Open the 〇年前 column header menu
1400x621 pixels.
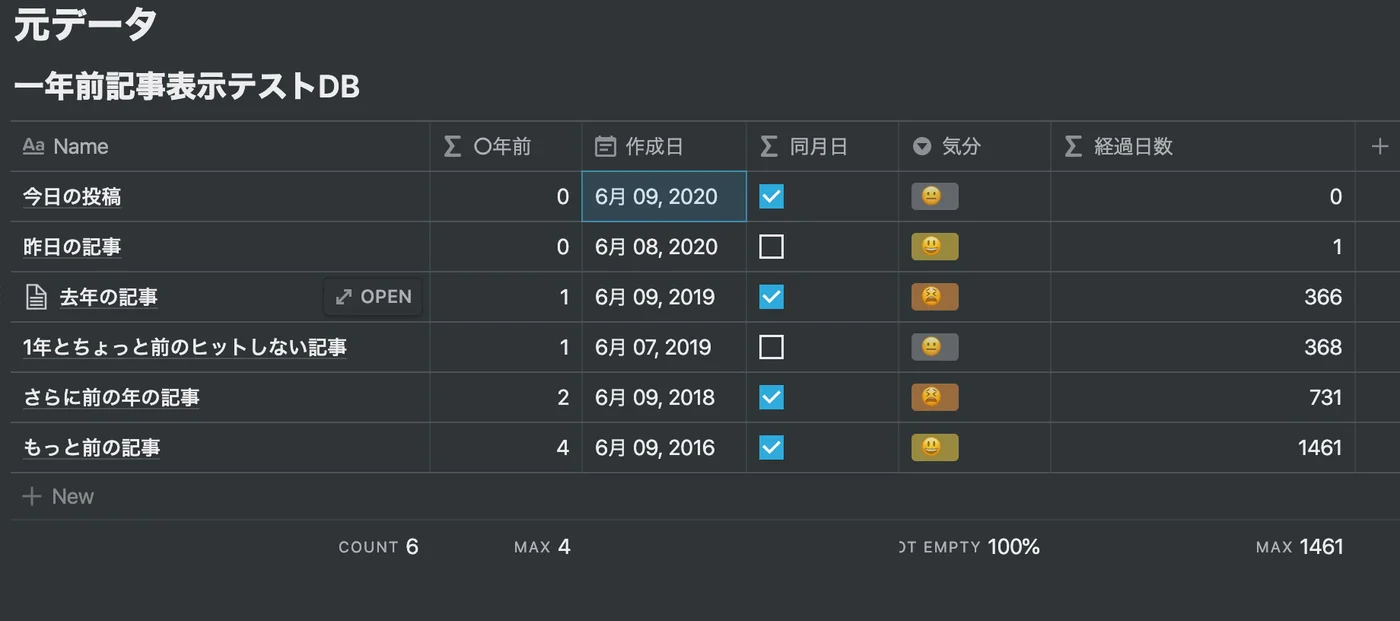(x=506, y=147)
